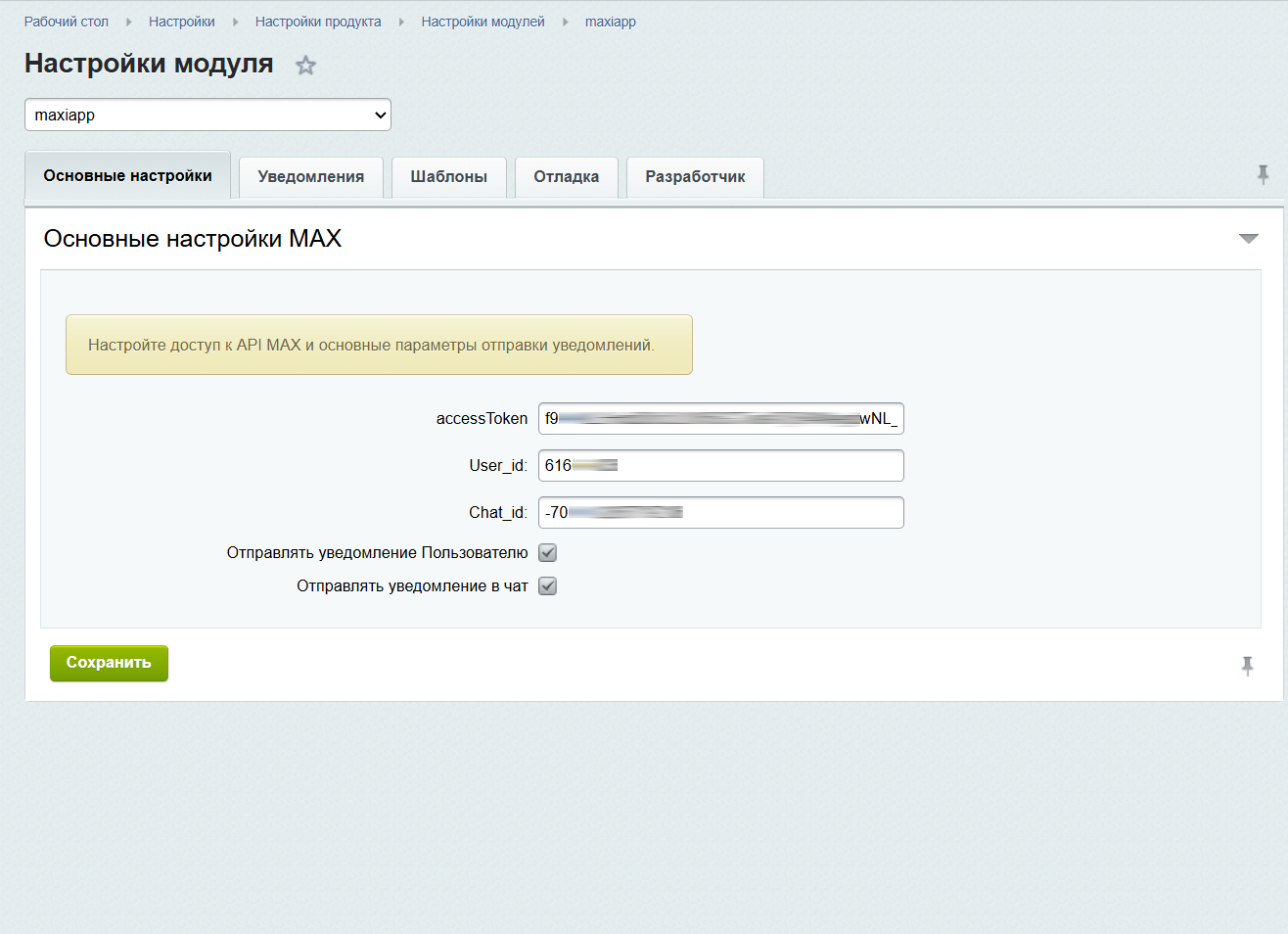Add page to favorites with star icon
This screenshot has height=934, width=1288.
(x=306, y=66)
